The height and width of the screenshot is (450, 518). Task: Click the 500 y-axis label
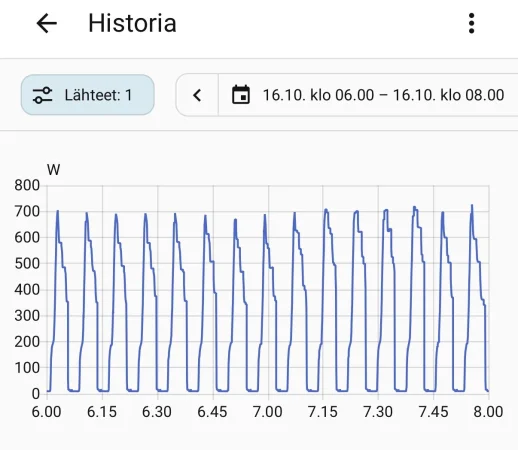tap(27, 264)
